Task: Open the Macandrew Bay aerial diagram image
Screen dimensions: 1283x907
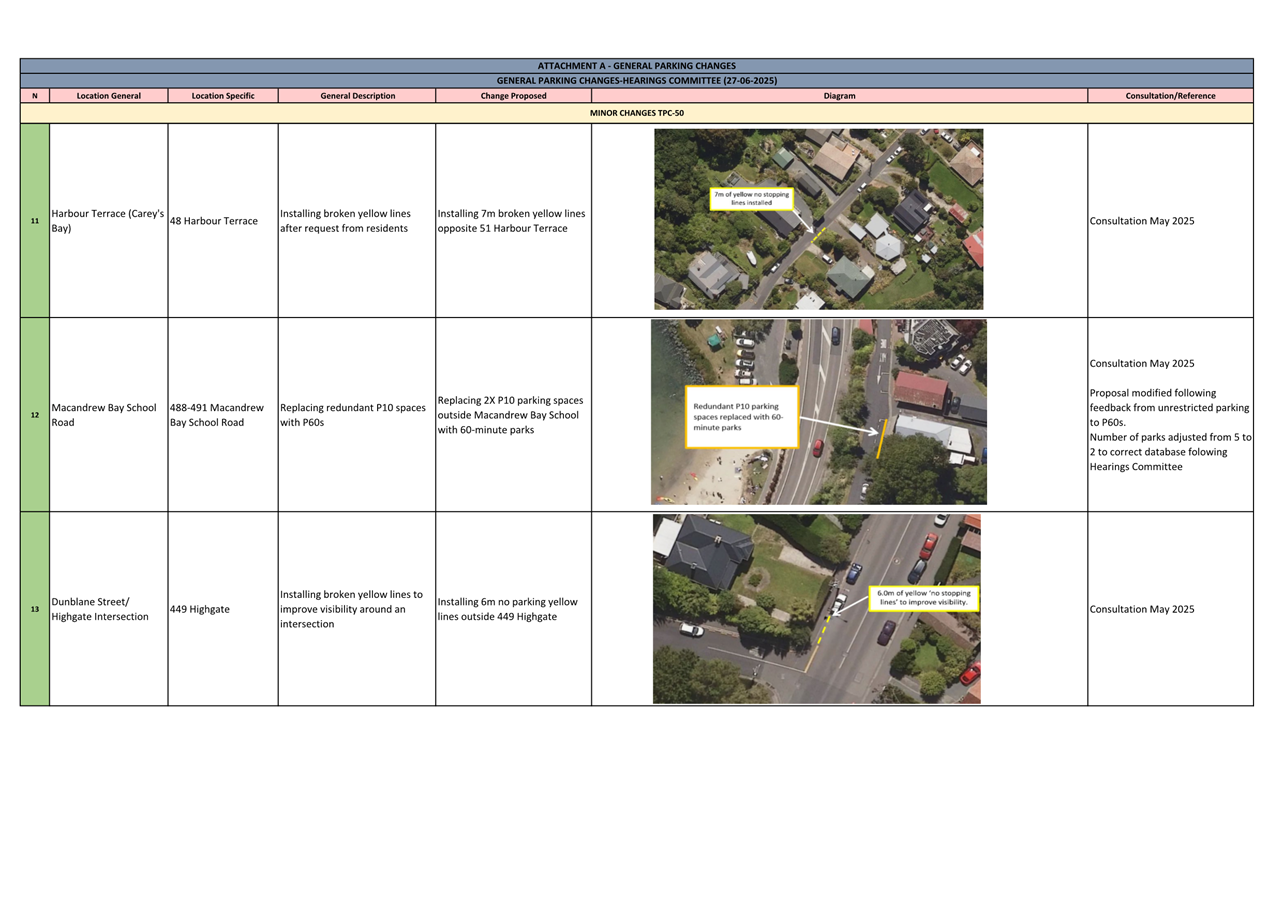Action: click(818, 412)
